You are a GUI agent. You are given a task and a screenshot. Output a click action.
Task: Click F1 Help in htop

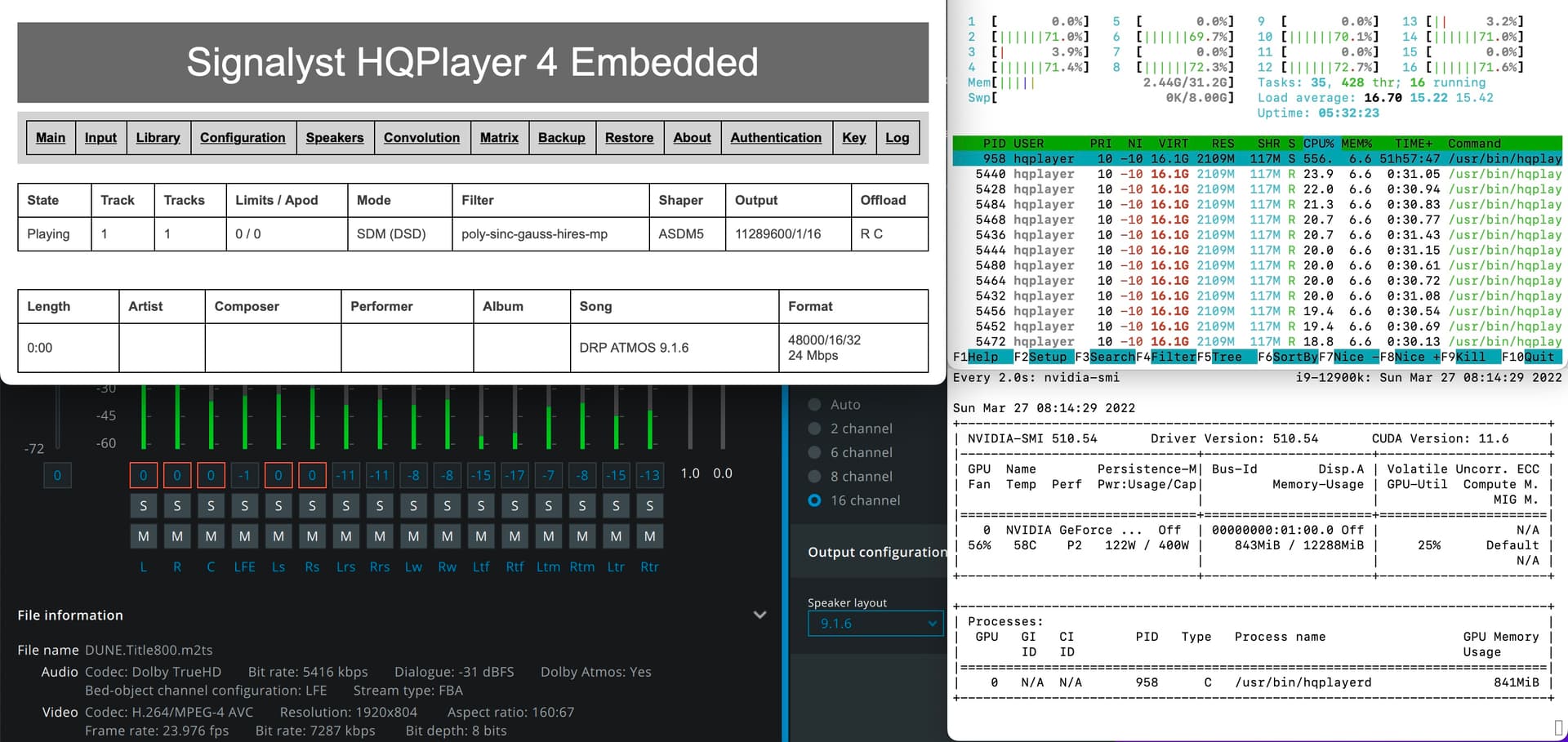(x=975, y=358)
